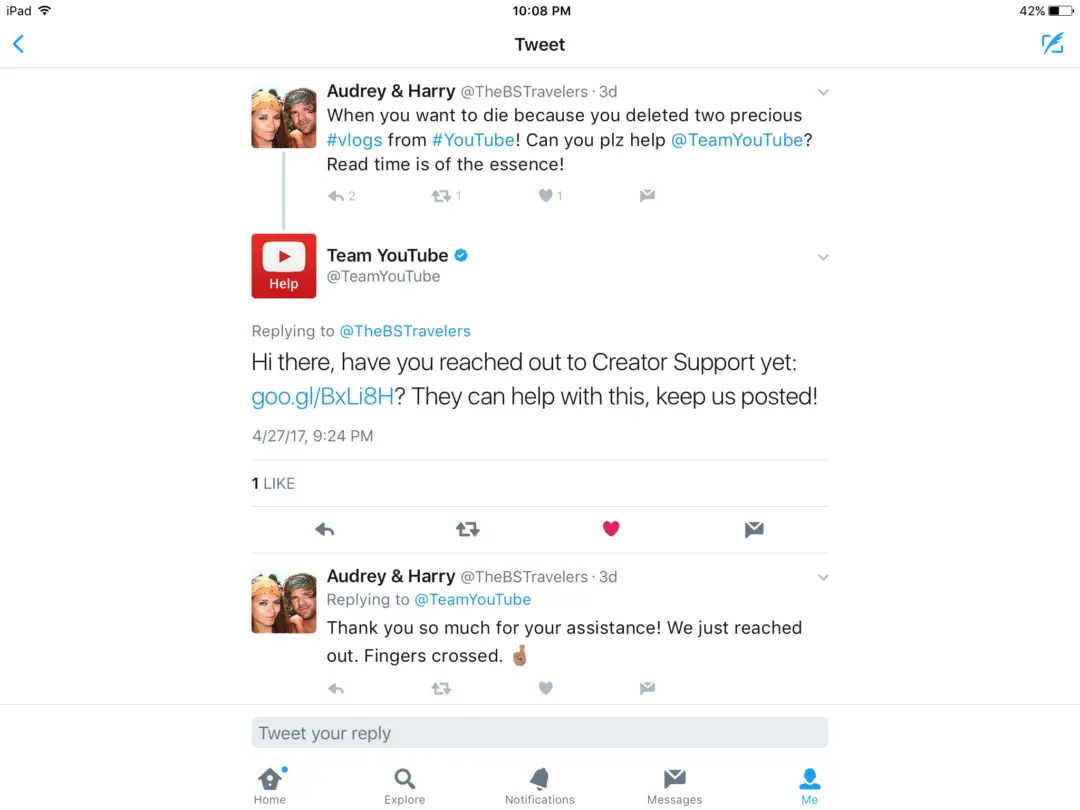1080x810 pixels.
Task: Open options chevron on first tweet
Action: click(823, 92)
